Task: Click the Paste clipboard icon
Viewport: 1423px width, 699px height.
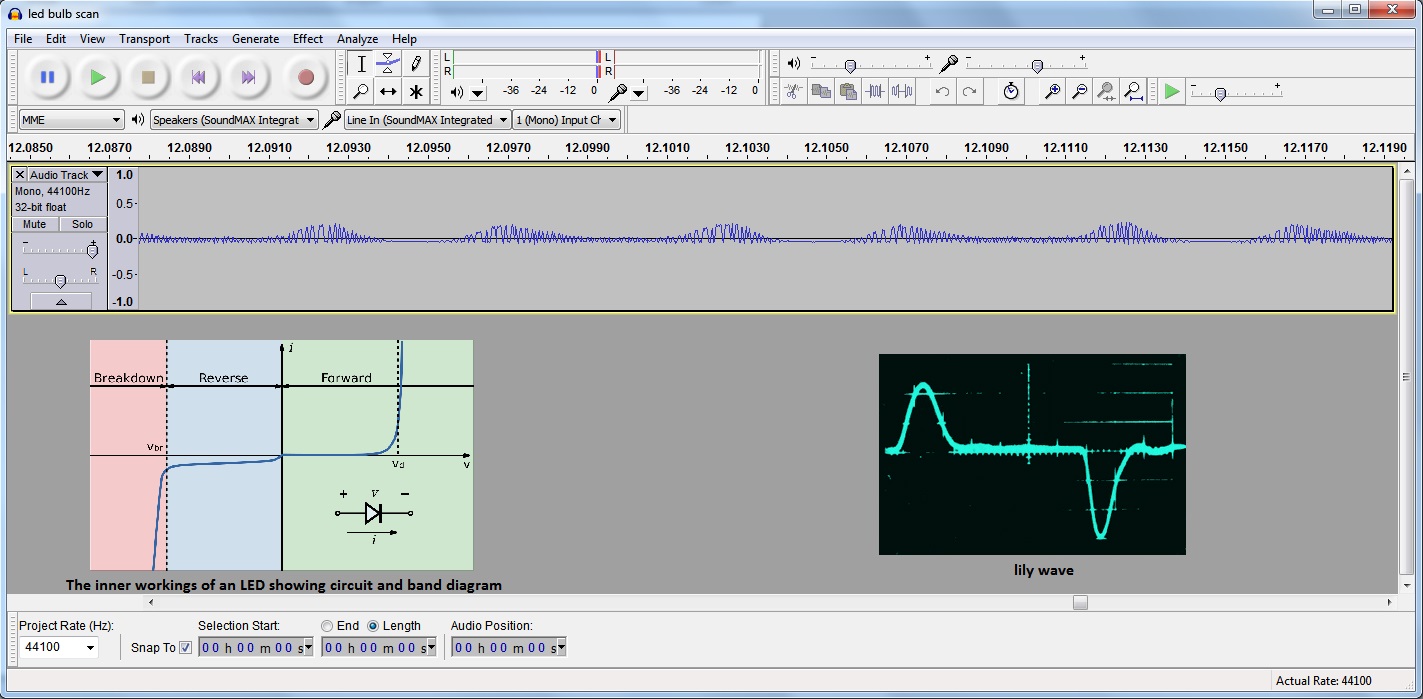Action: [848, 91]
